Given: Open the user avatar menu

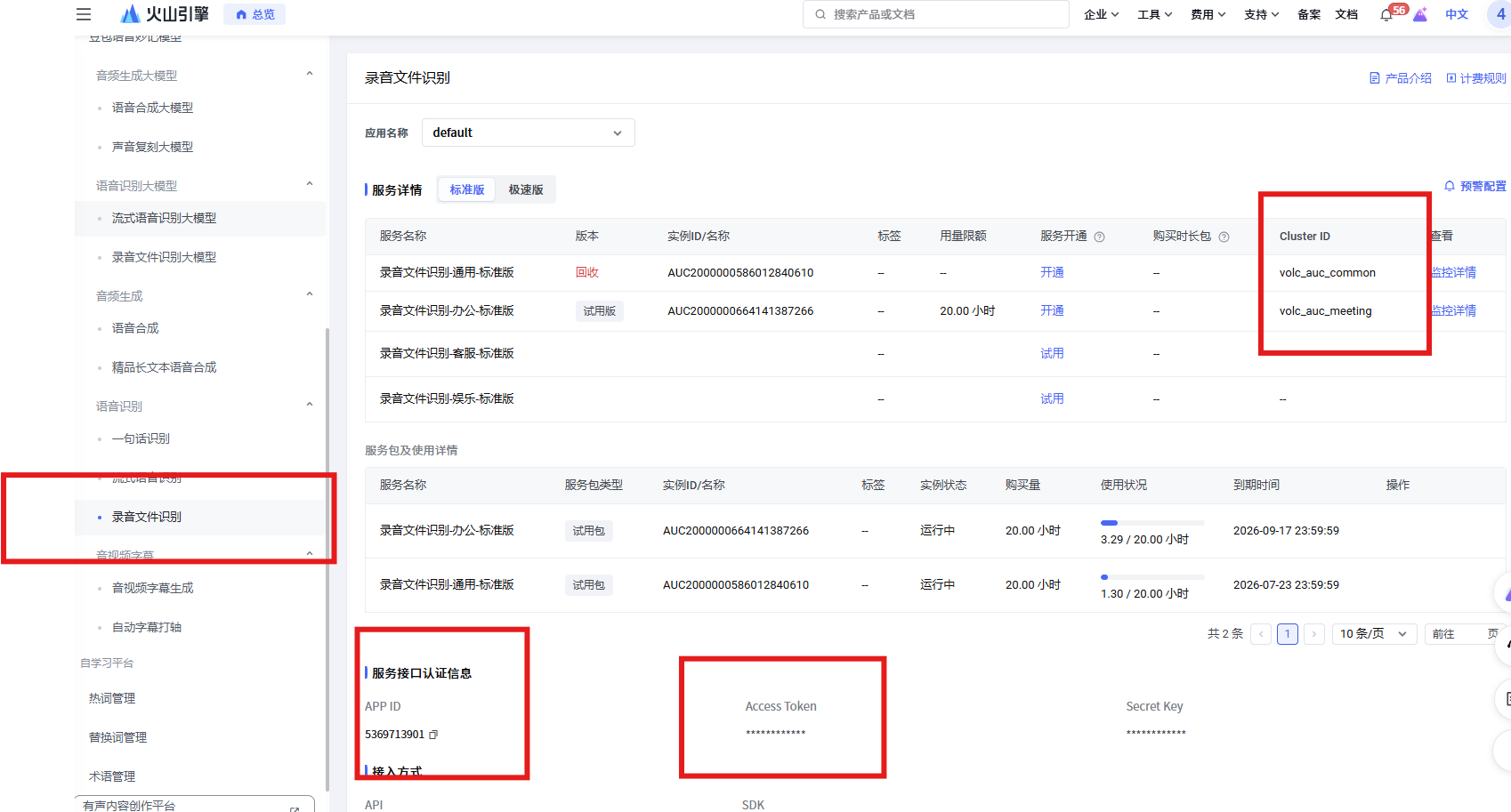Looking at the screenshot, I should point(1500,14).
